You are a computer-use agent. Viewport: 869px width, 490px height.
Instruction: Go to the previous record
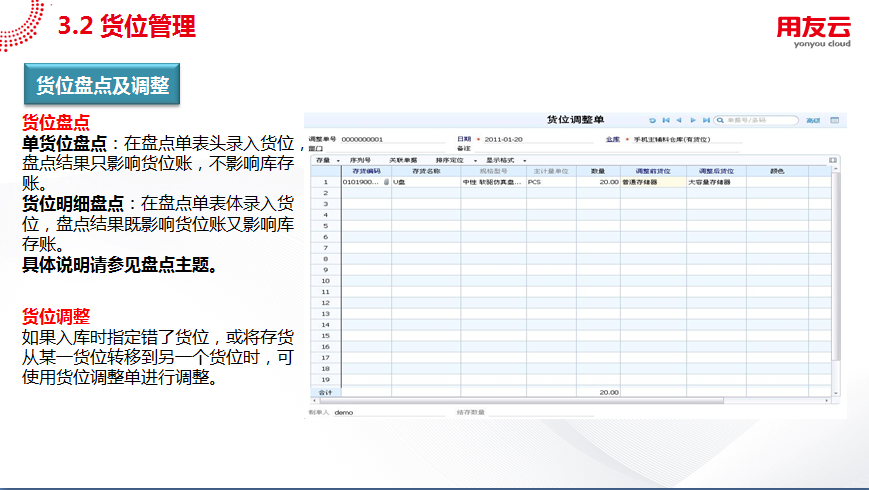point(679,120)
